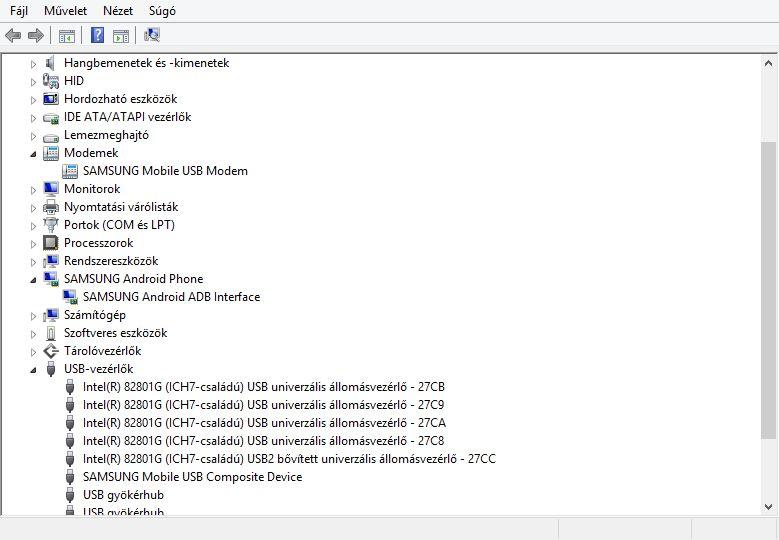Image resolution: width=779 pixels, height=540 pixels.
Task: Click the Számítógép computer icon
Action: point(51,315)
